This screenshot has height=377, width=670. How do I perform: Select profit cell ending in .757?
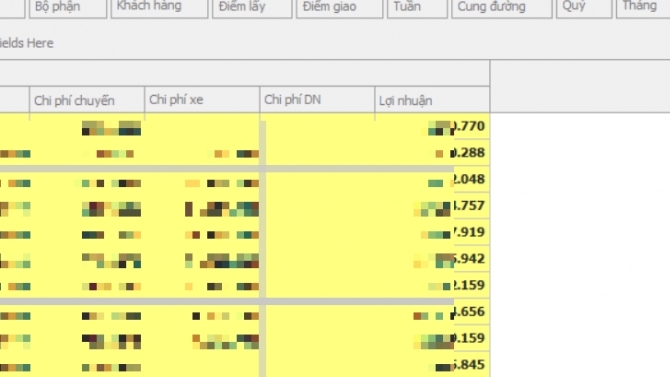point(432,206)
